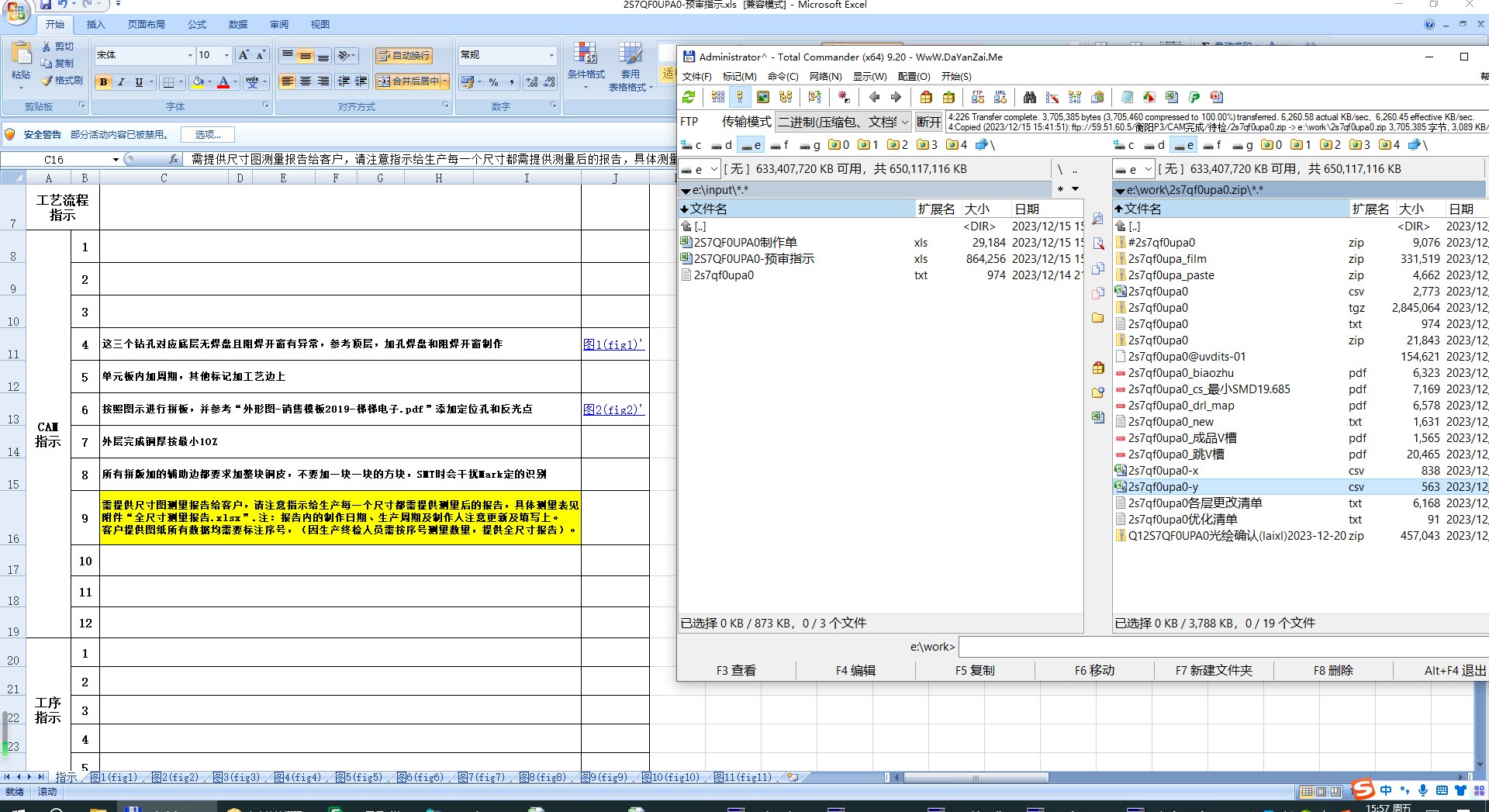Toggle horizontal center alignment in Excel
Screen dimensions: 1489x812
point(306,81)
